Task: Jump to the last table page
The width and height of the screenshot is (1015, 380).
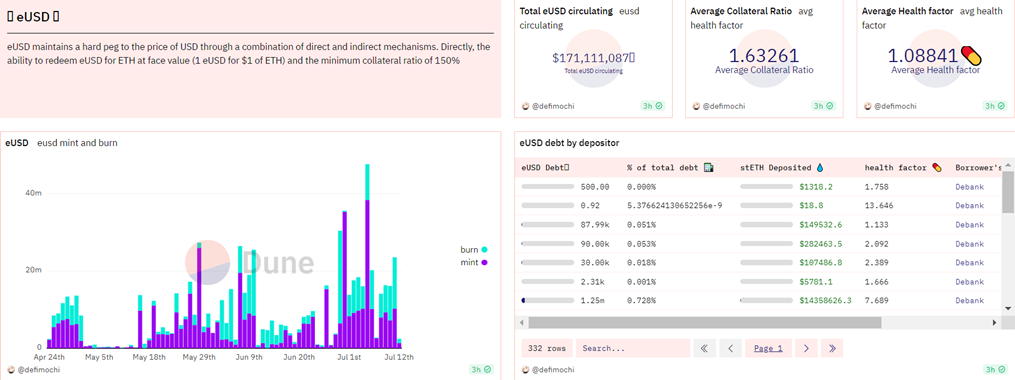Action: coord(832,348)
